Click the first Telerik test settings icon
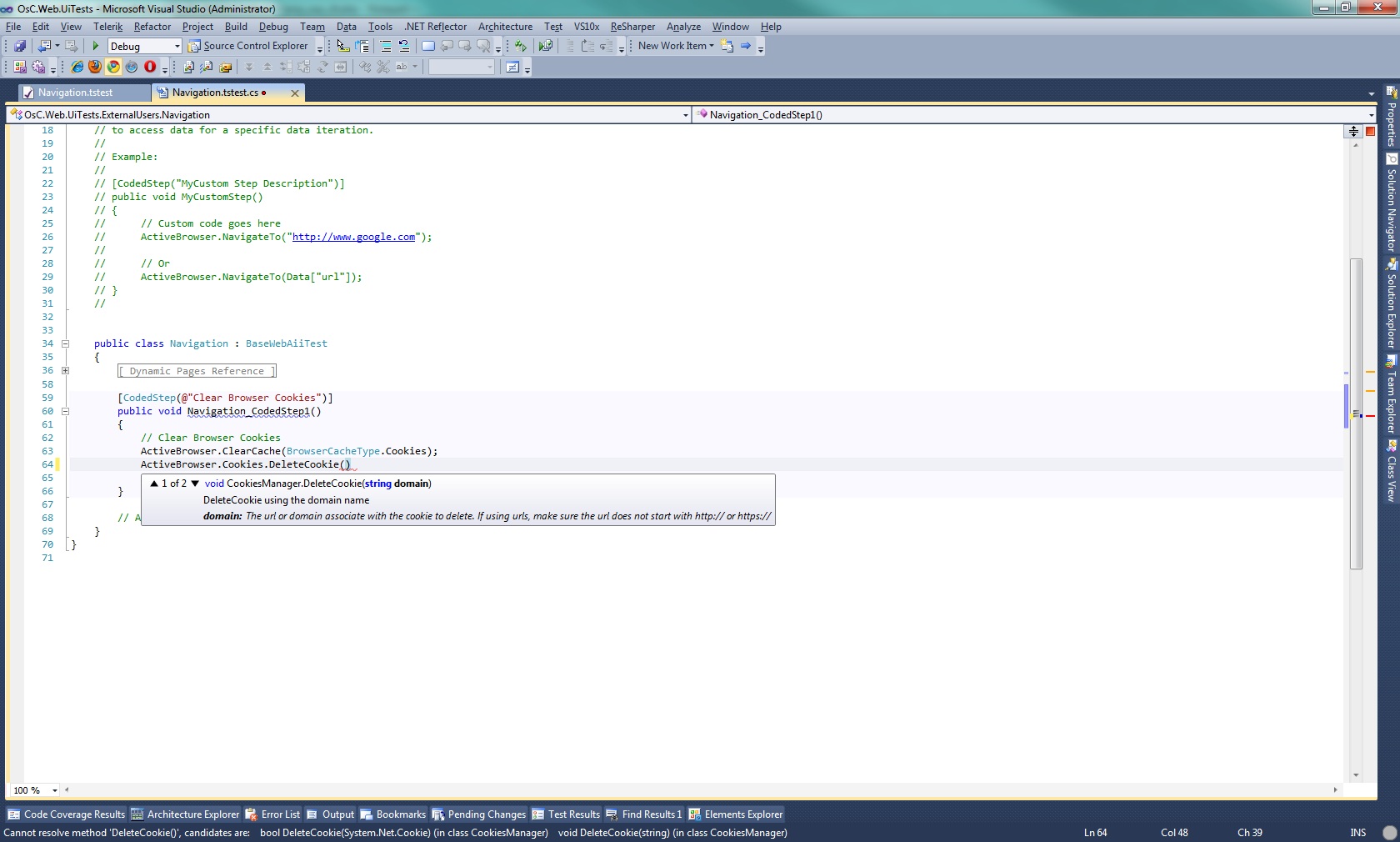The width and height of the screenshot is (1400, 842). pyautogui.click(x=20, y=67)
